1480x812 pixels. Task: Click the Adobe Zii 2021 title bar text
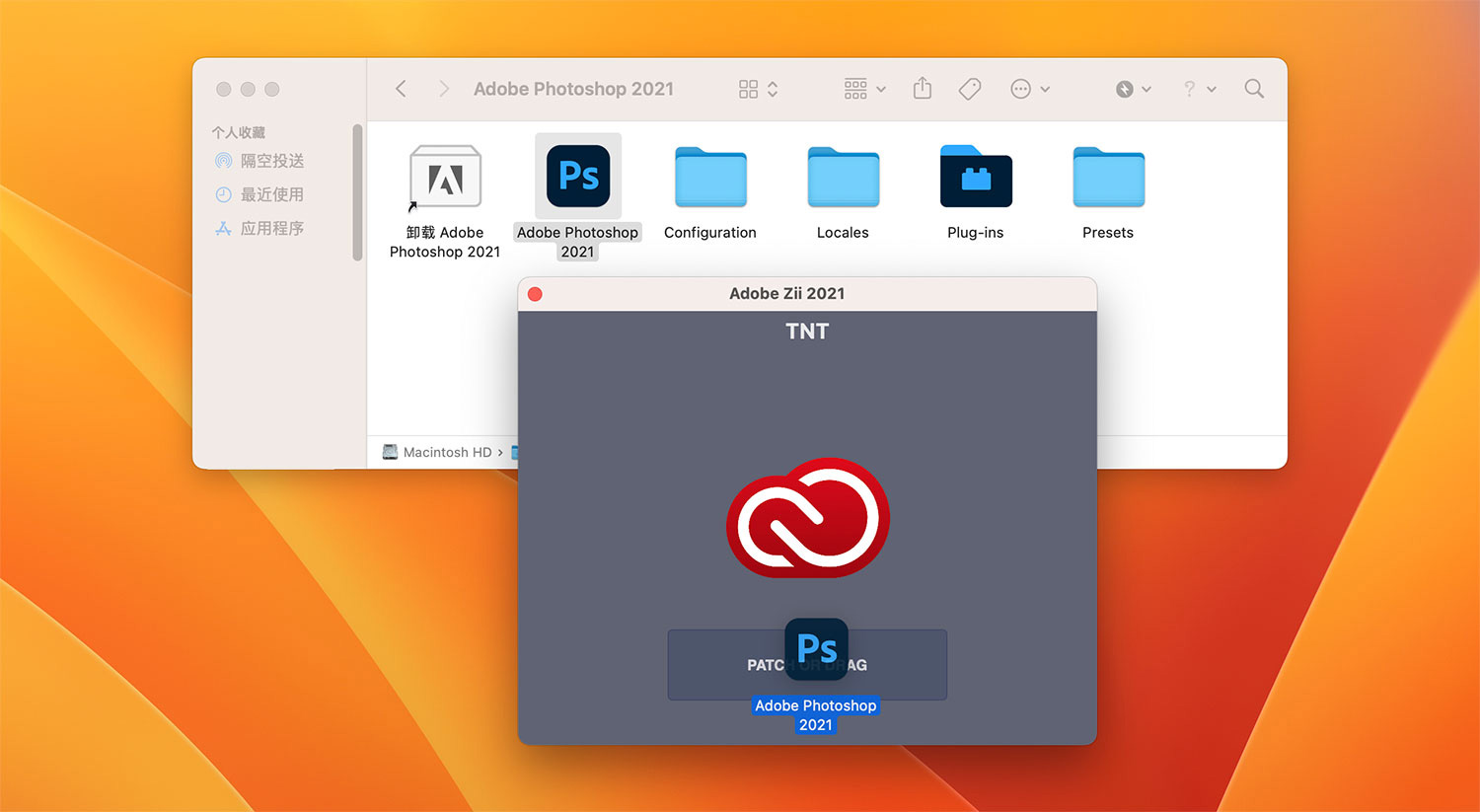point(786,293)
